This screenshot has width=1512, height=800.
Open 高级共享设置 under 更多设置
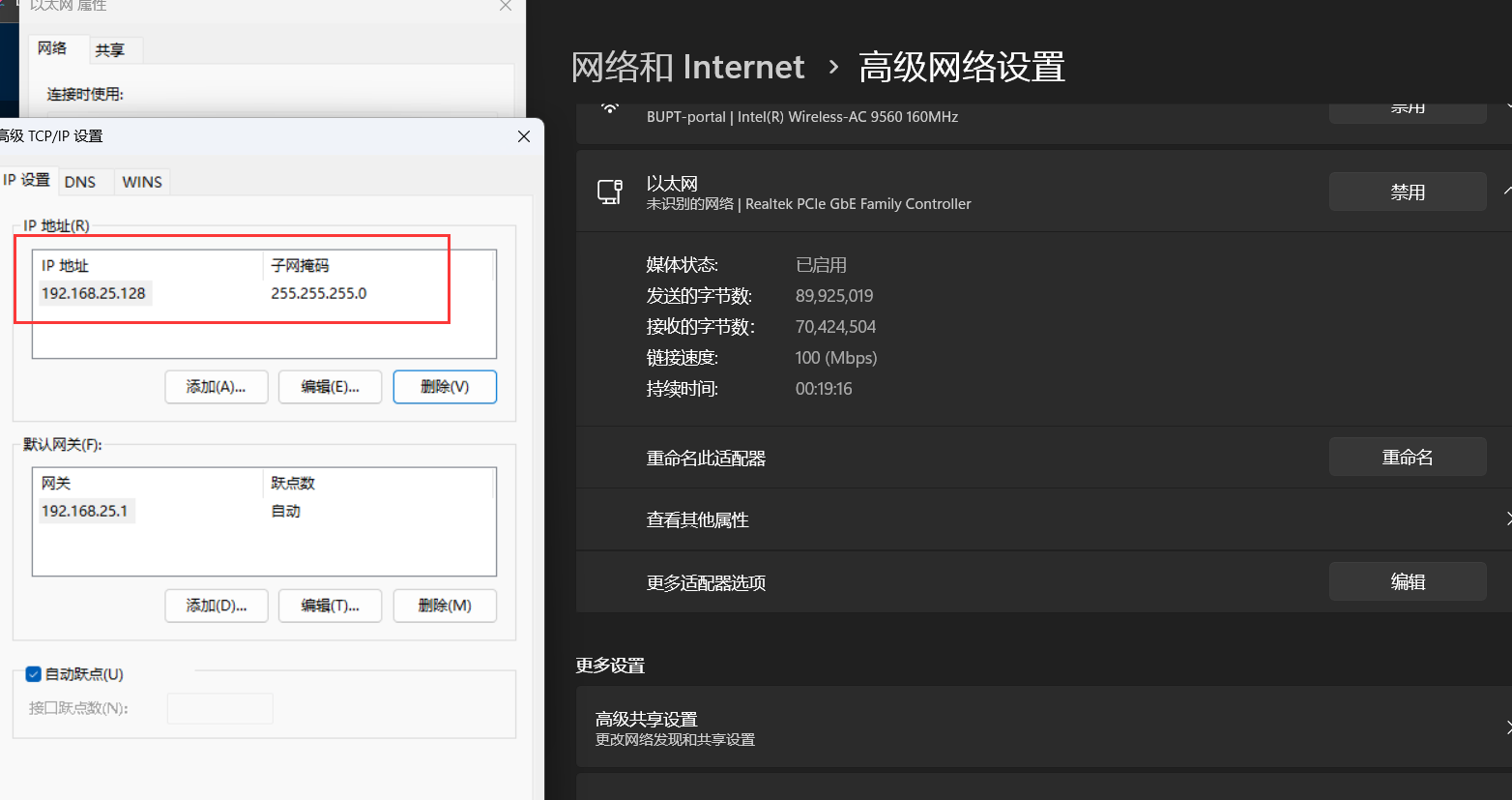click(1044, 727)
